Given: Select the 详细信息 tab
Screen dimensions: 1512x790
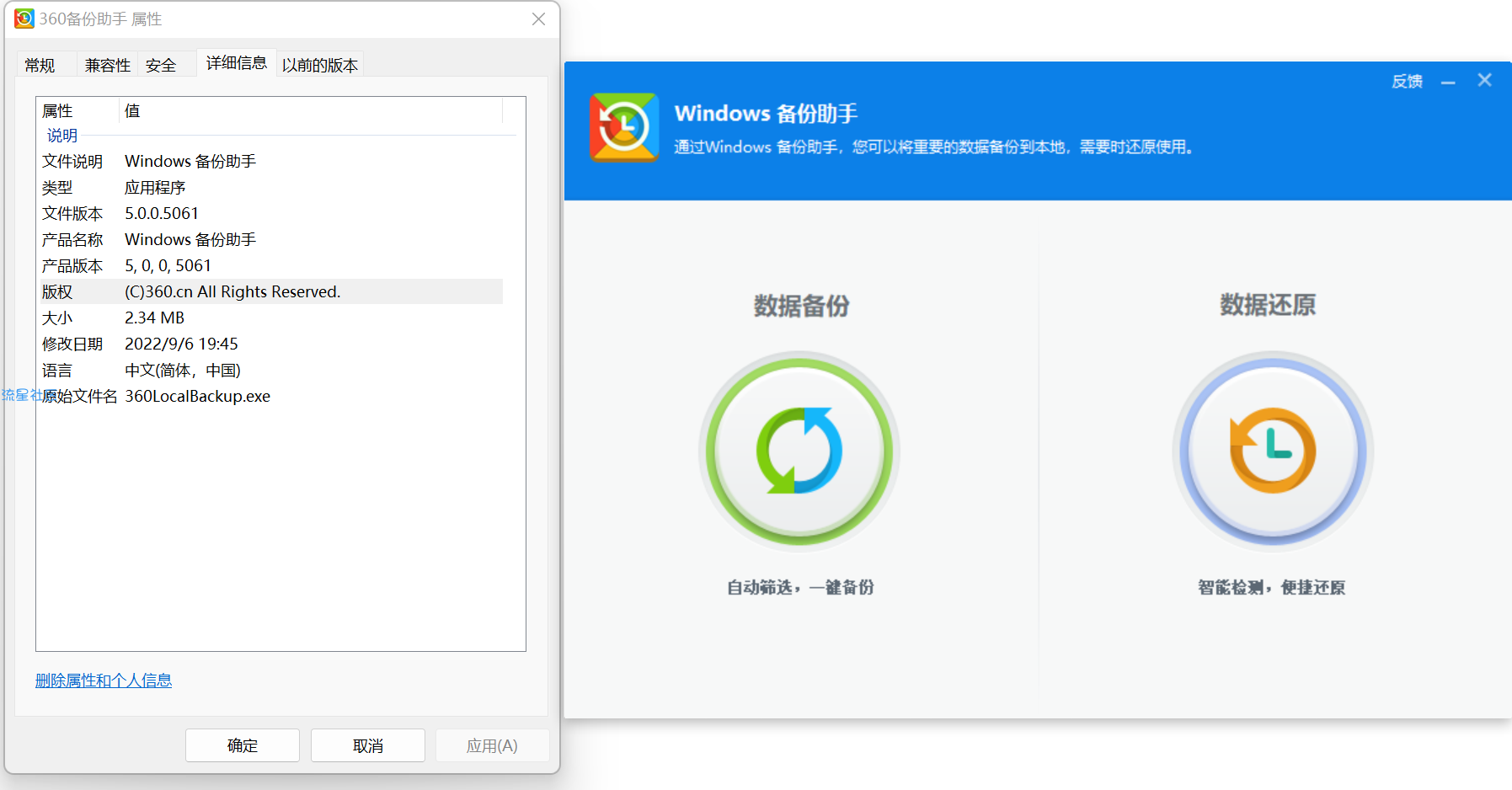Looking at the screenshot, I should 236,63.
